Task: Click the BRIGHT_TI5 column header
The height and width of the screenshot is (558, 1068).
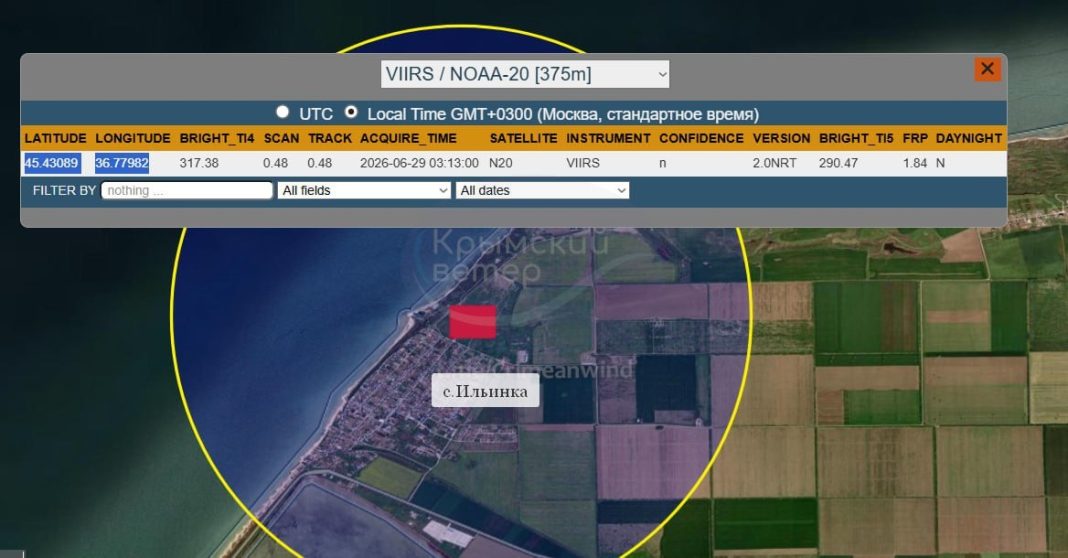Action: pyautogui.click(x=855, y=138)
